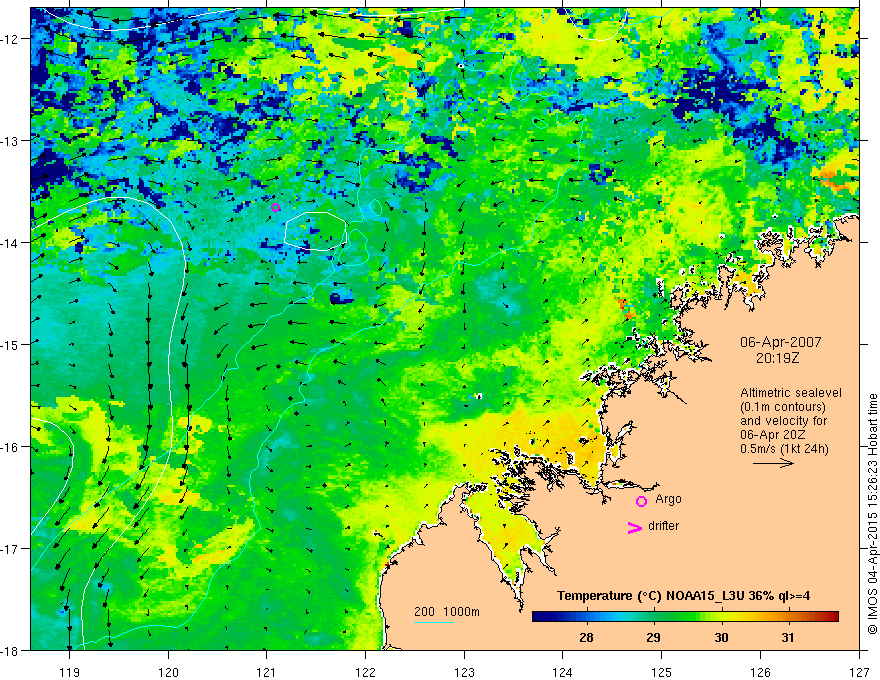
Task: Click latitude axis label -17
Action: [x=11, y=549]
